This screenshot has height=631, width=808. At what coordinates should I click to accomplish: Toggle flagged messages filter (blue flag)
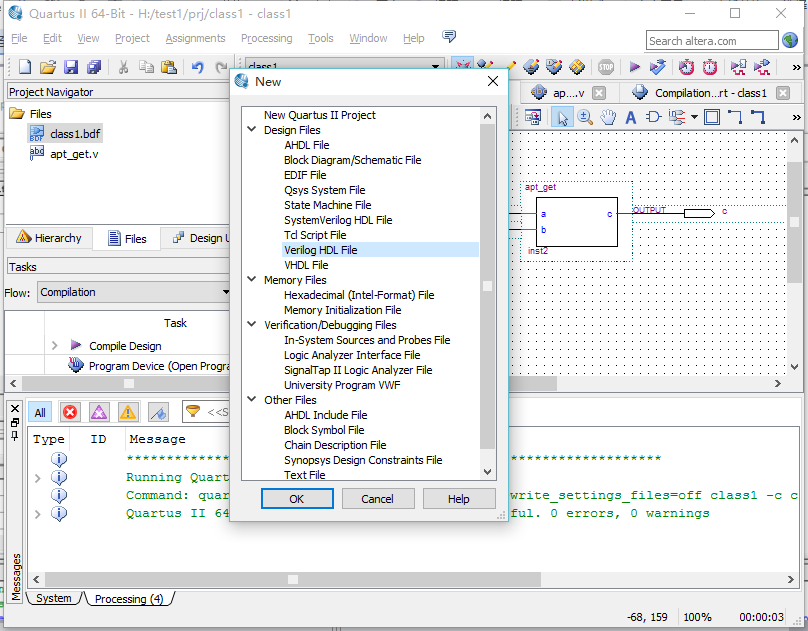[x=158, y=413]
